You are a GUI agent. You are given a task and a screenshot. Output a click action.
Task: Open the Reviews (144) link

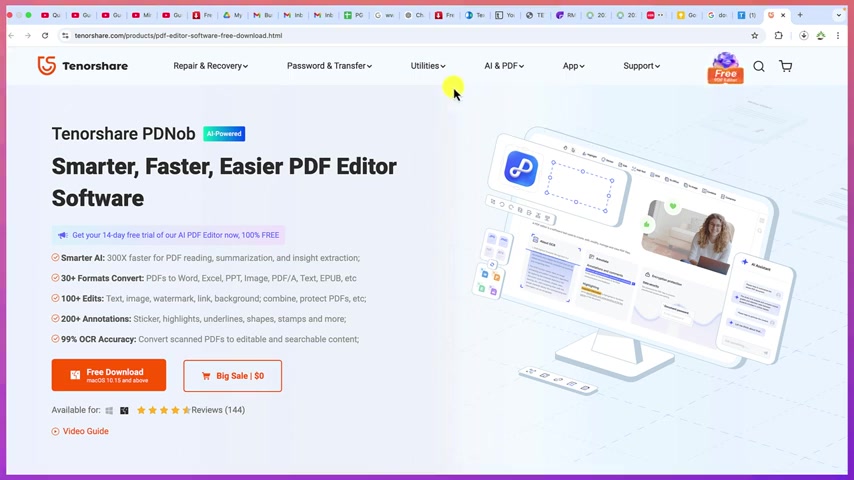coord(218,410)
